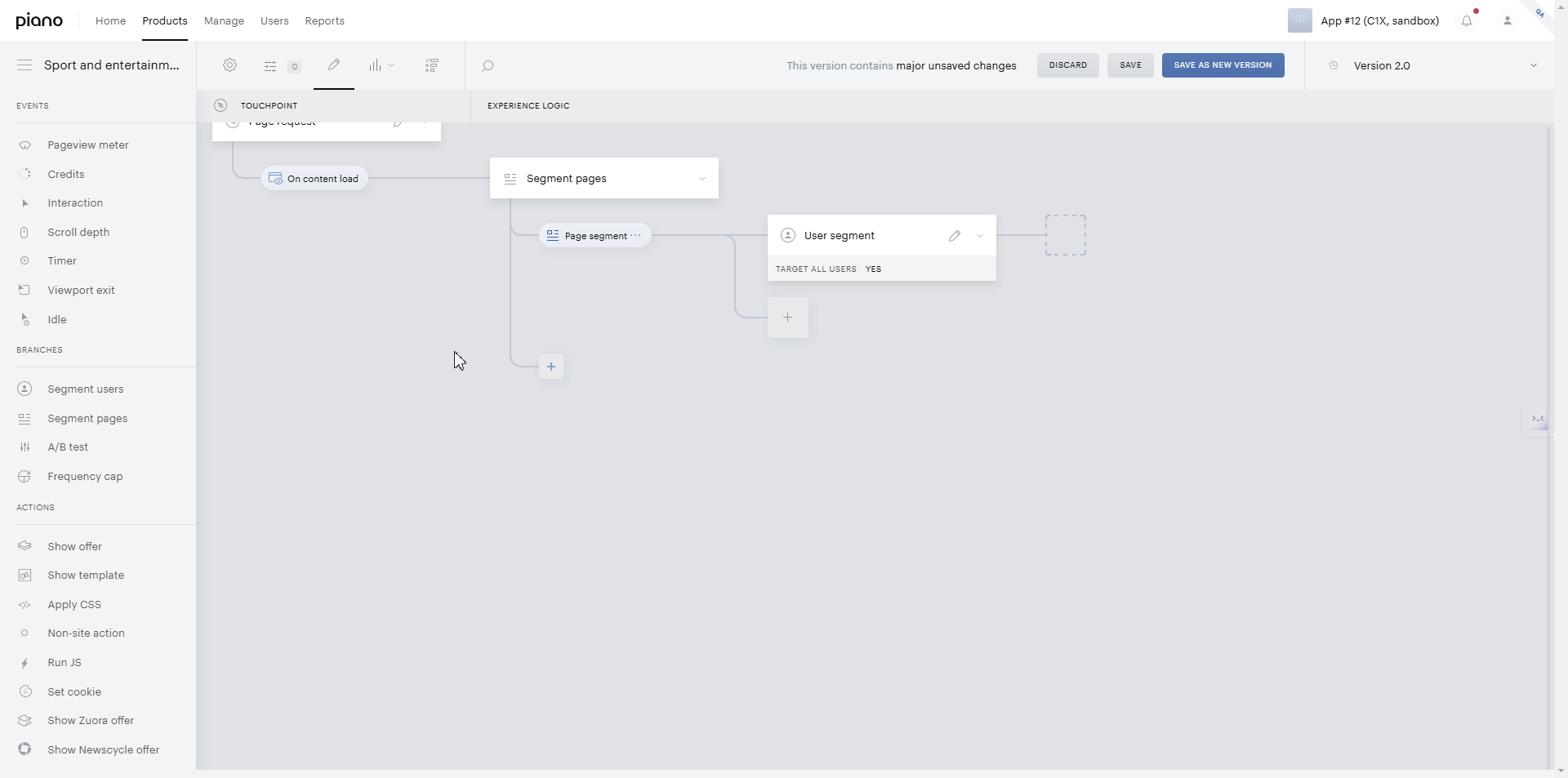Go to the Manage menu
1568x778 pixels.
tap(224, 21)
